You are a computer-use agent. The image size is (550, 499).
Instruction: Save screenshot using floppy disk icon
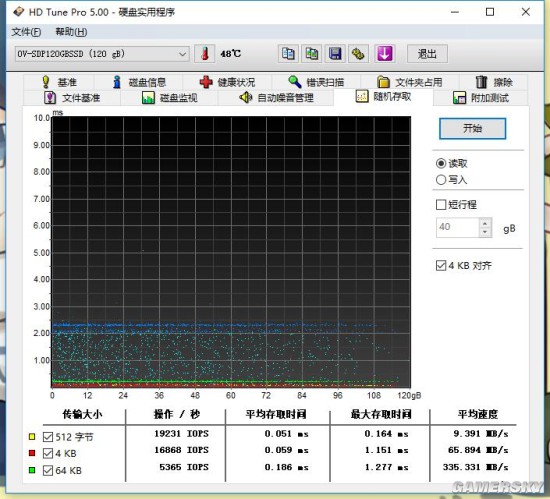335,54
